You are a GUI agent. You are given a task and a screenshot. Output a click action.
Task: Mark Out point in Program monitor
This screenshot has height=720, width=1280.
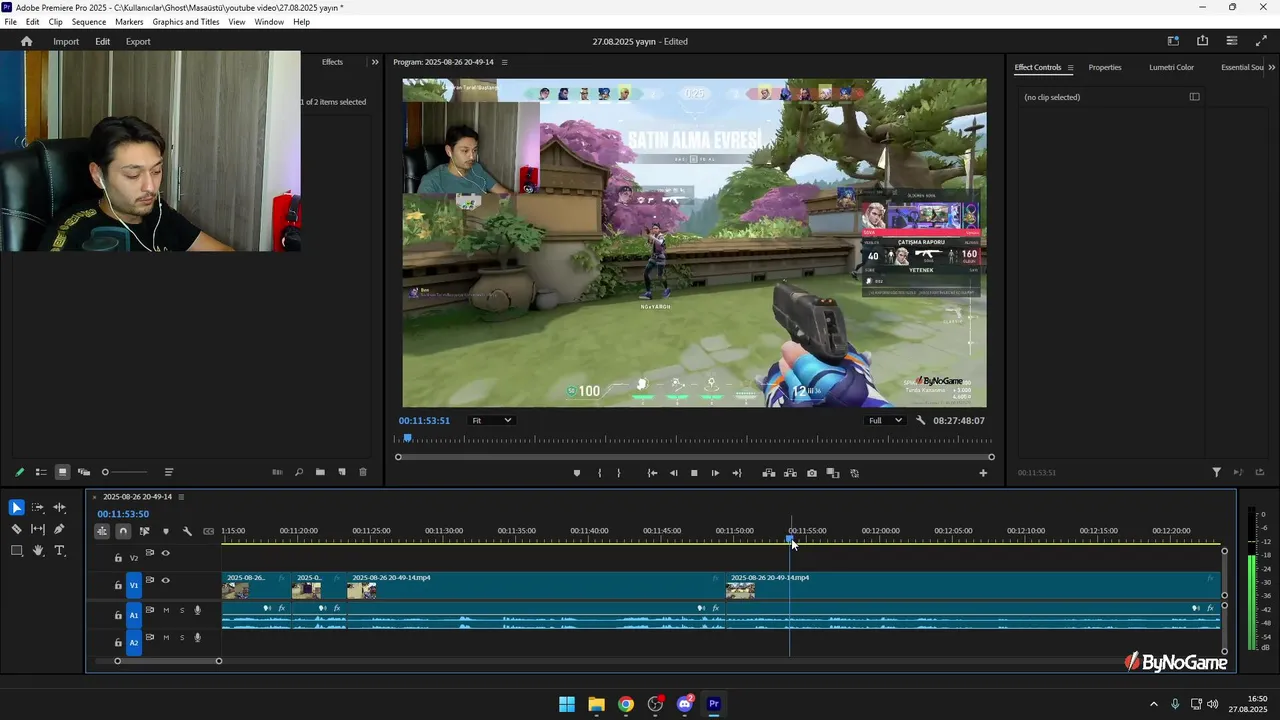tap(619, 473)
